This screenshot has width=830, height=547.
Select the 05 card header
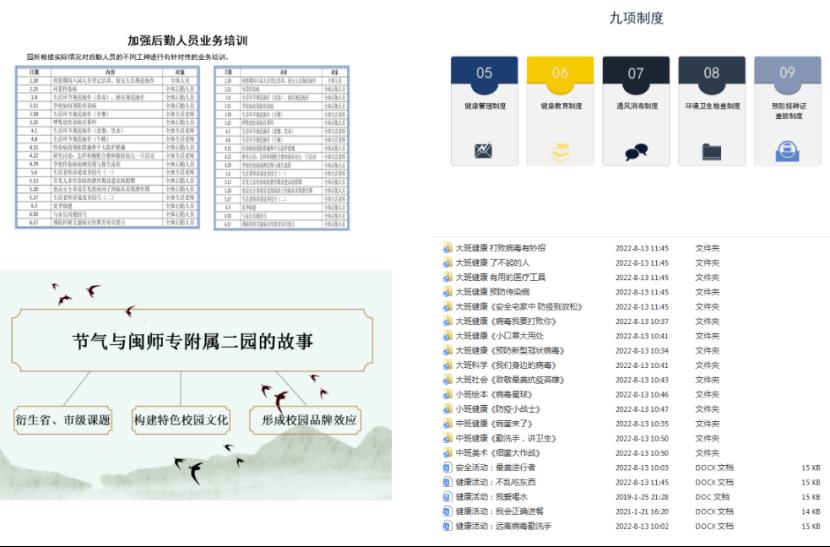[x=484, y=72]
